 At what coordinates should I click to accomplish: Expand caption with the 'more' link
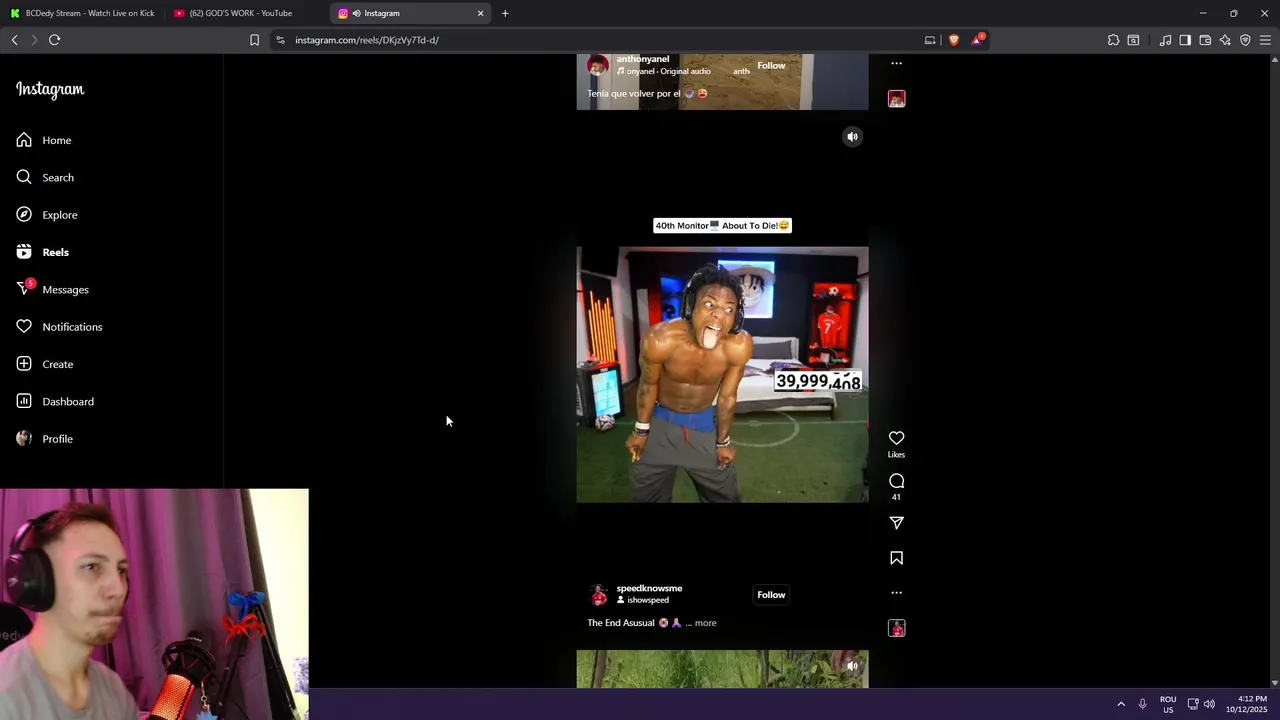coord(705,623)
